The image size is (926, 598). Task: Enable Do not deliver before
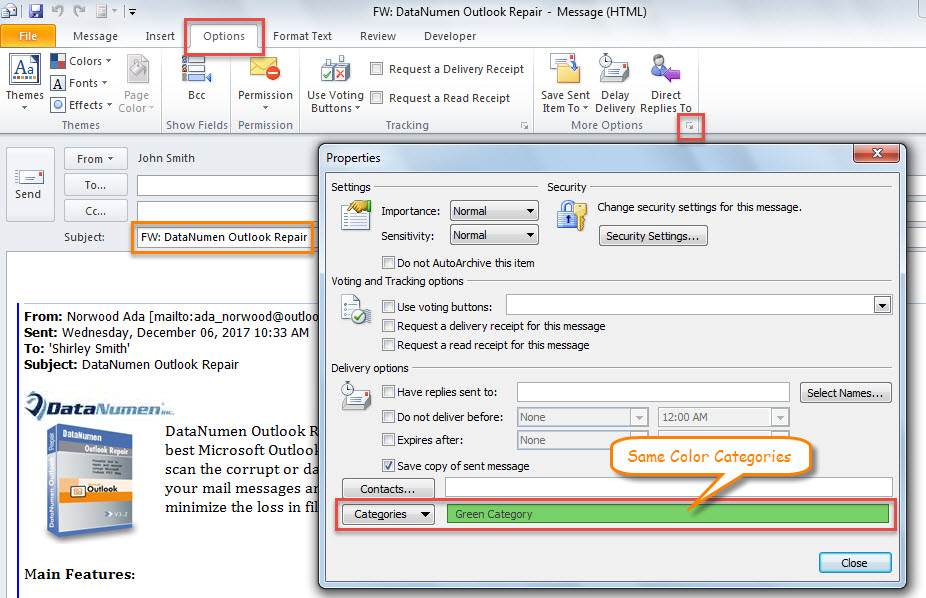[x=388, y=416]
